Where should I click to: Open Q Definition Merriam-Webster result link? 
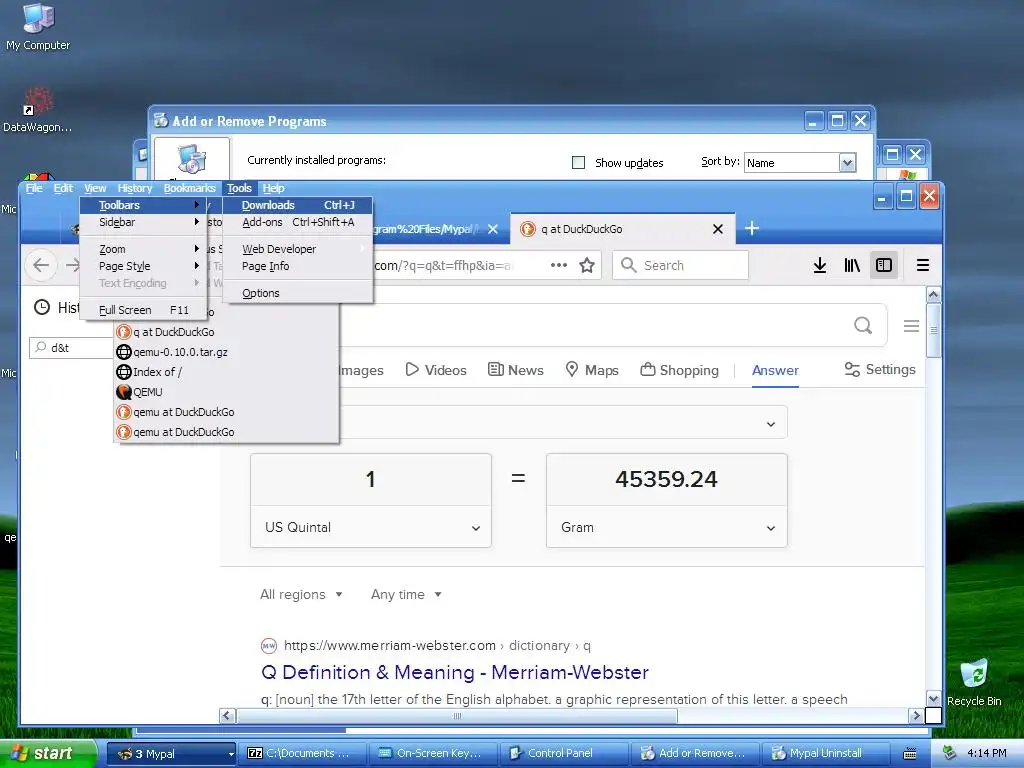click(x=455, y=672)
